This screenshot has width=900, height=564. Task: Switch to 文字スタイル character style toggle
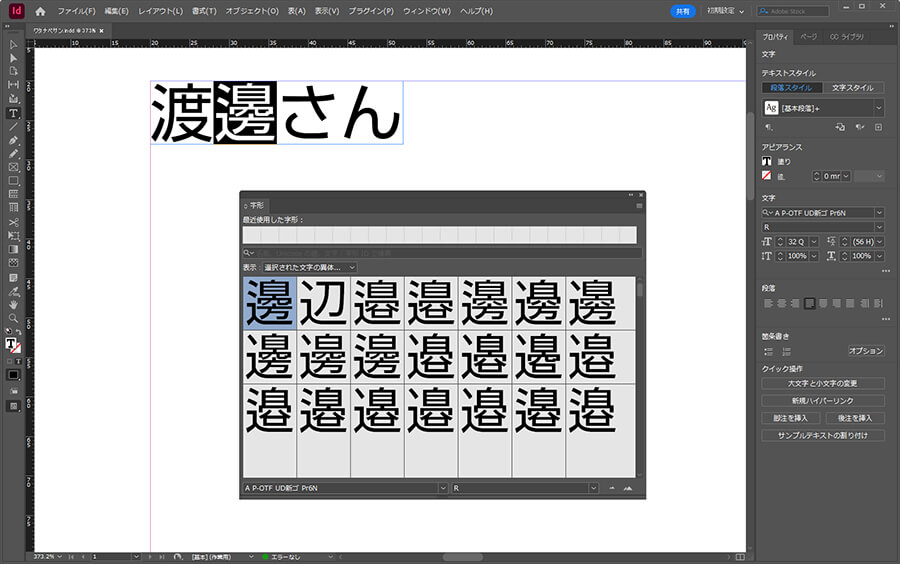tap(852, 88)
